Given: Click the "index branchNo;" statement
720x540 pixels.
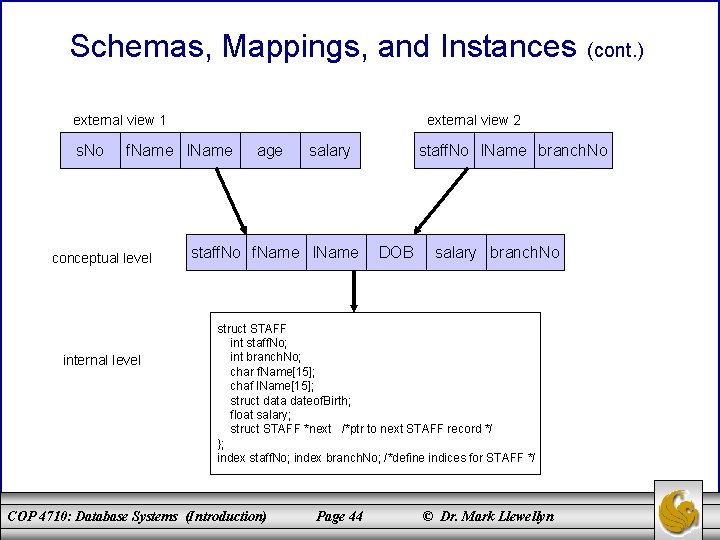Looking at the screenshot, I should (338, 458).
